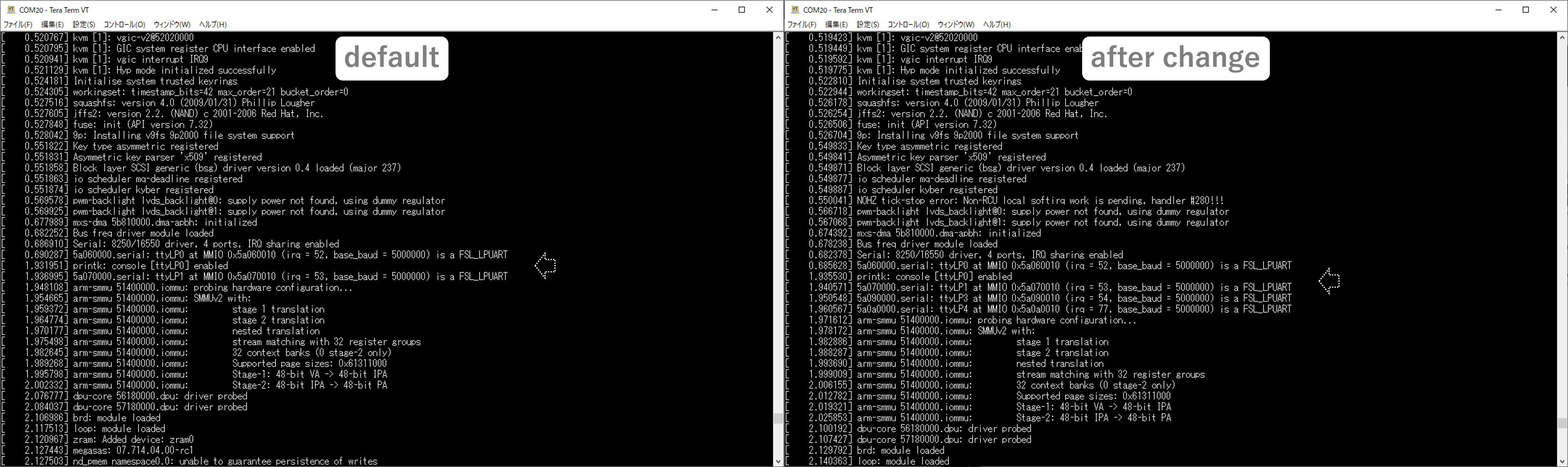The width and height of the screenshot is (1568, 467).
Task: Click Tera Term icon in default window title bar
Action: [10, 10]
